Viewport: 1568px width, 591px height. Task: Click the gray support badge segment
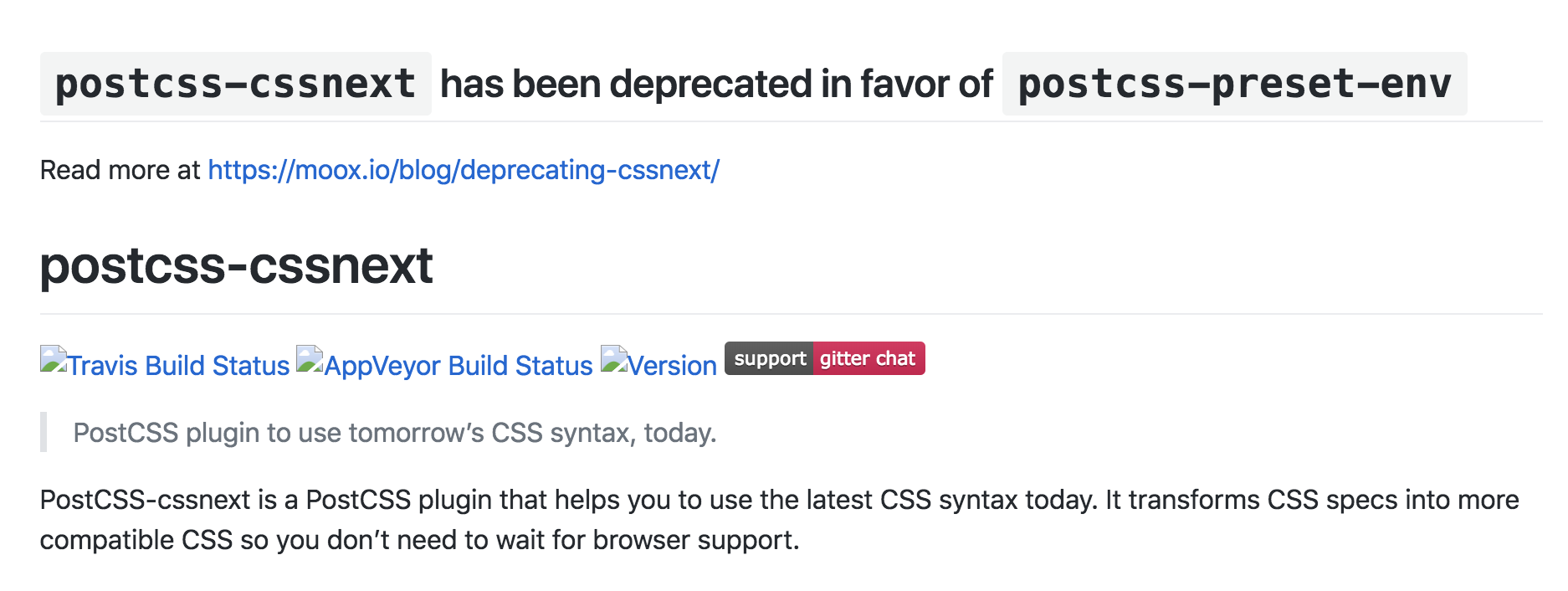pos(769,358)
